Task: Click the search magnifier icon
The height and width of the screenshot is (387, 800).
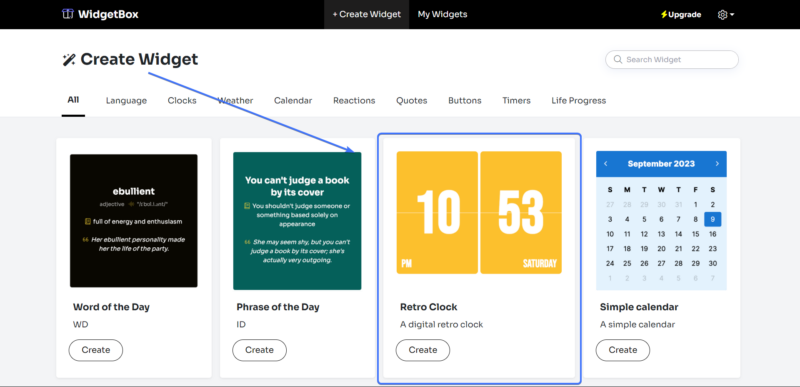Action: 618,59
